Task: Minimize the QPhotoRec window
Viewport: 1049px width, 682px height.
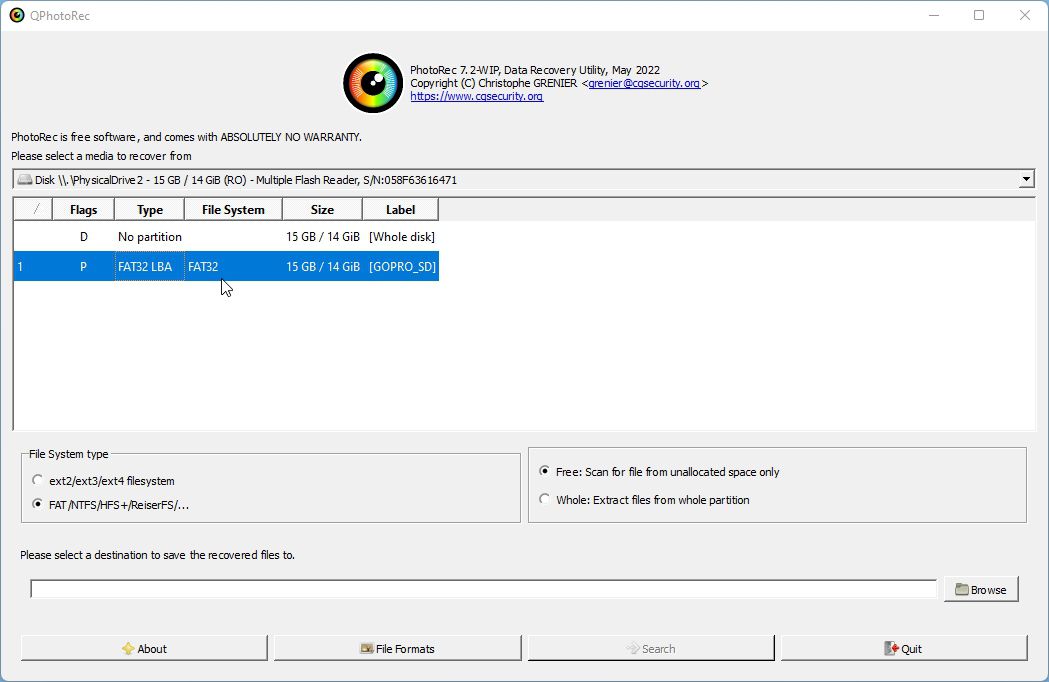Action: tap(934, 15)
